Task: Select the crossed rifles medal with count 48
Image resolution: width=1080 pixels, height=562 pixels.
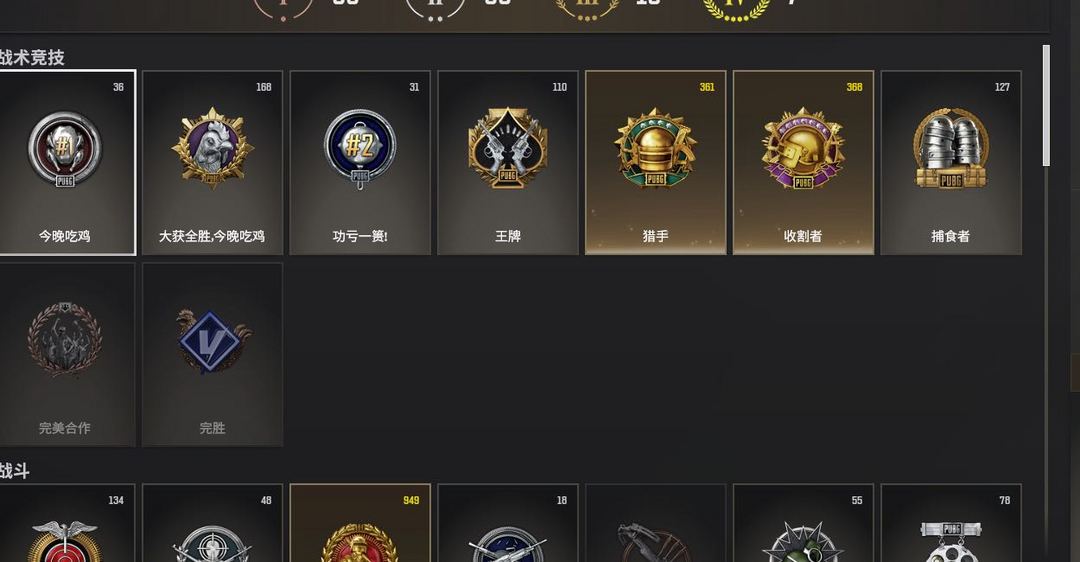Action: [x=212, y=523]
